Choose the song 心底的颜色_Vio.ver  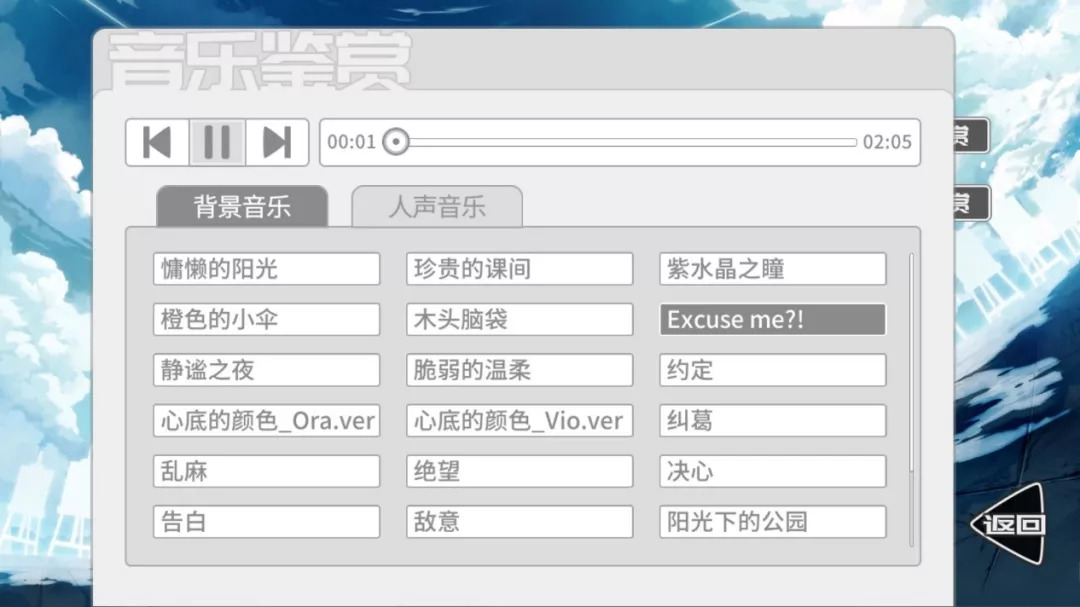click(519, 420)
